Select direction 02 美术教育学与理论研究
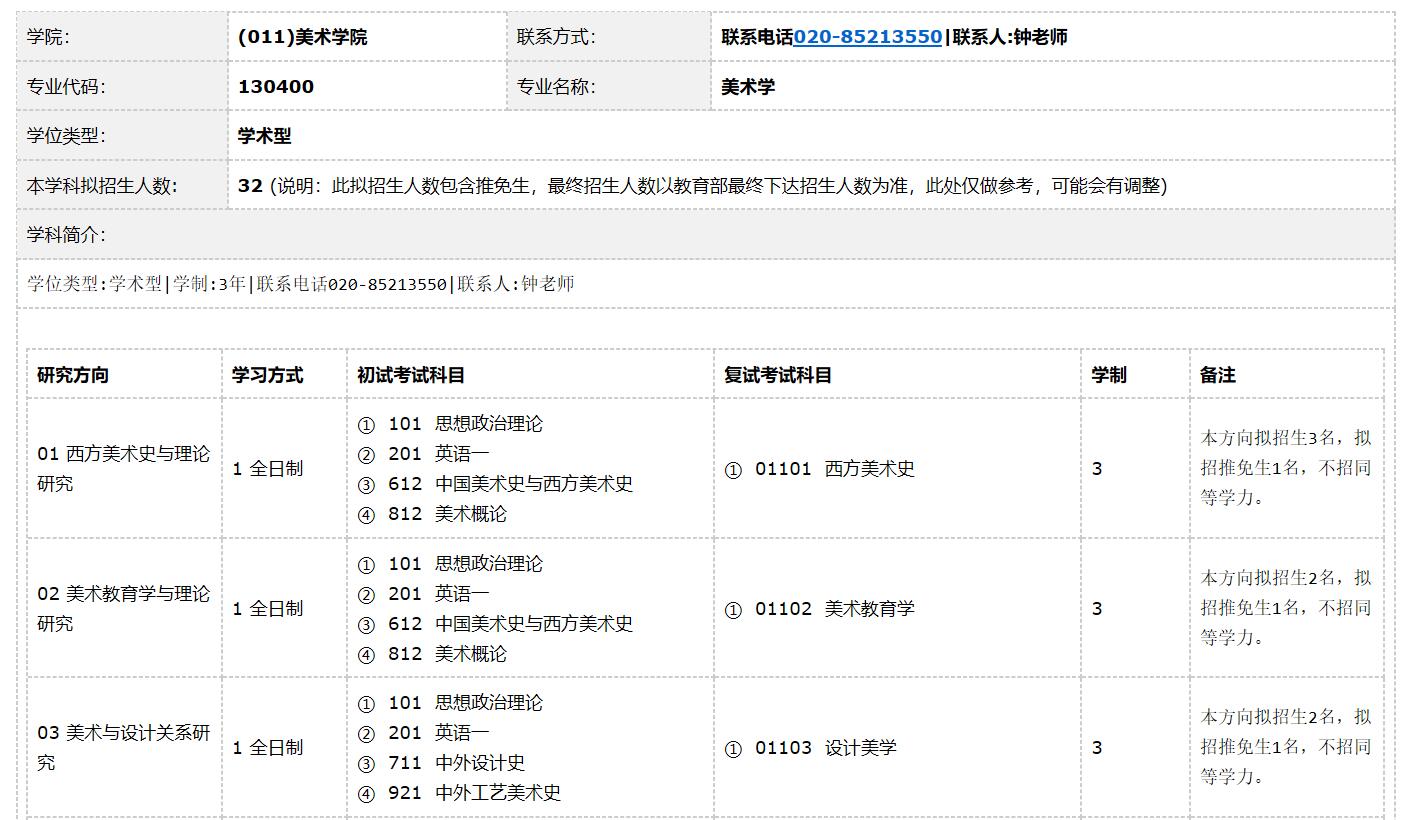 (123, 608)
